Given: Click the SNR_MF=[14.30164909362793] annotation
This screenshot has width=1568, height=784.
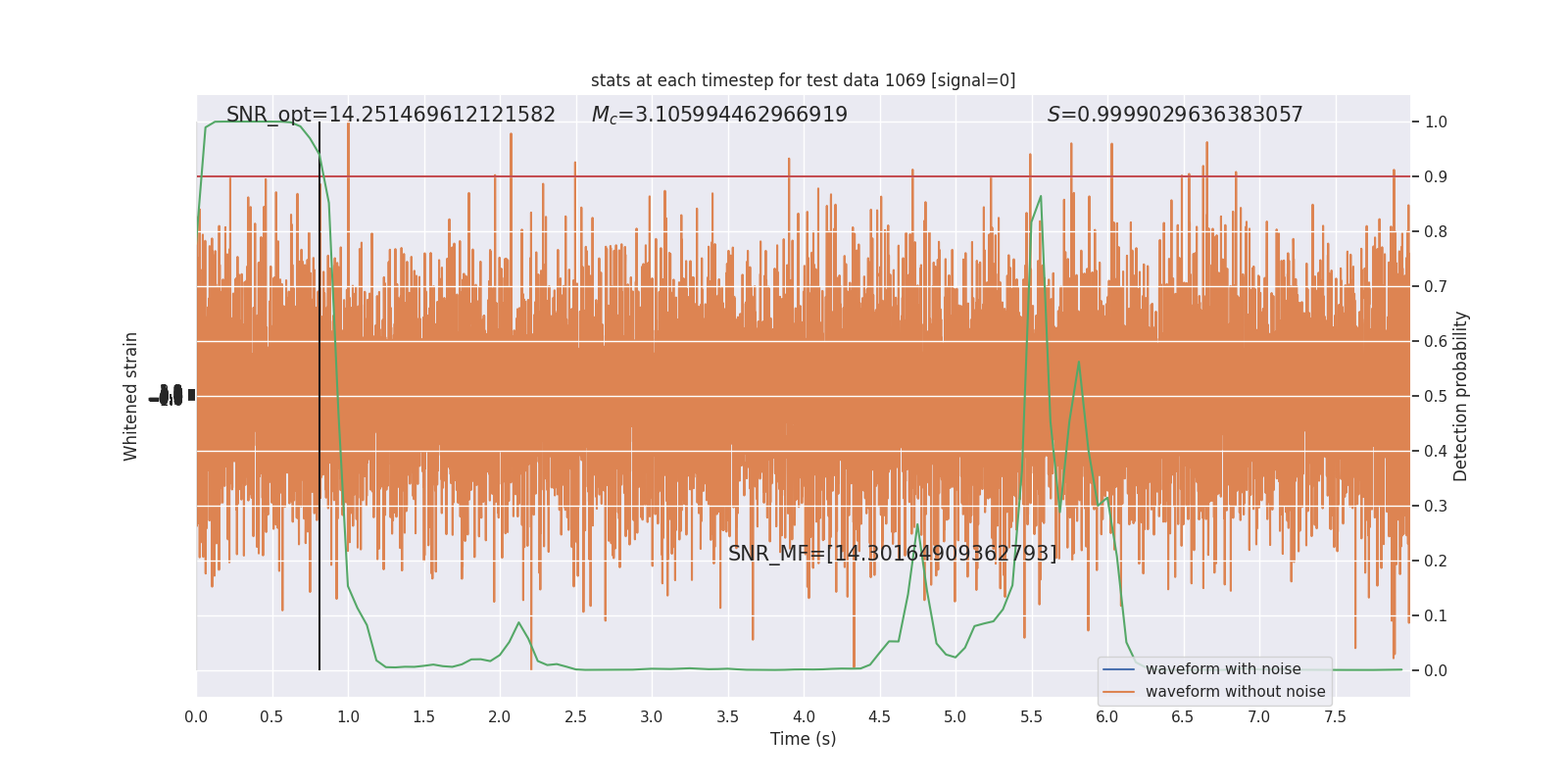Looking at the screenshot, I should [x=893, y=554].
